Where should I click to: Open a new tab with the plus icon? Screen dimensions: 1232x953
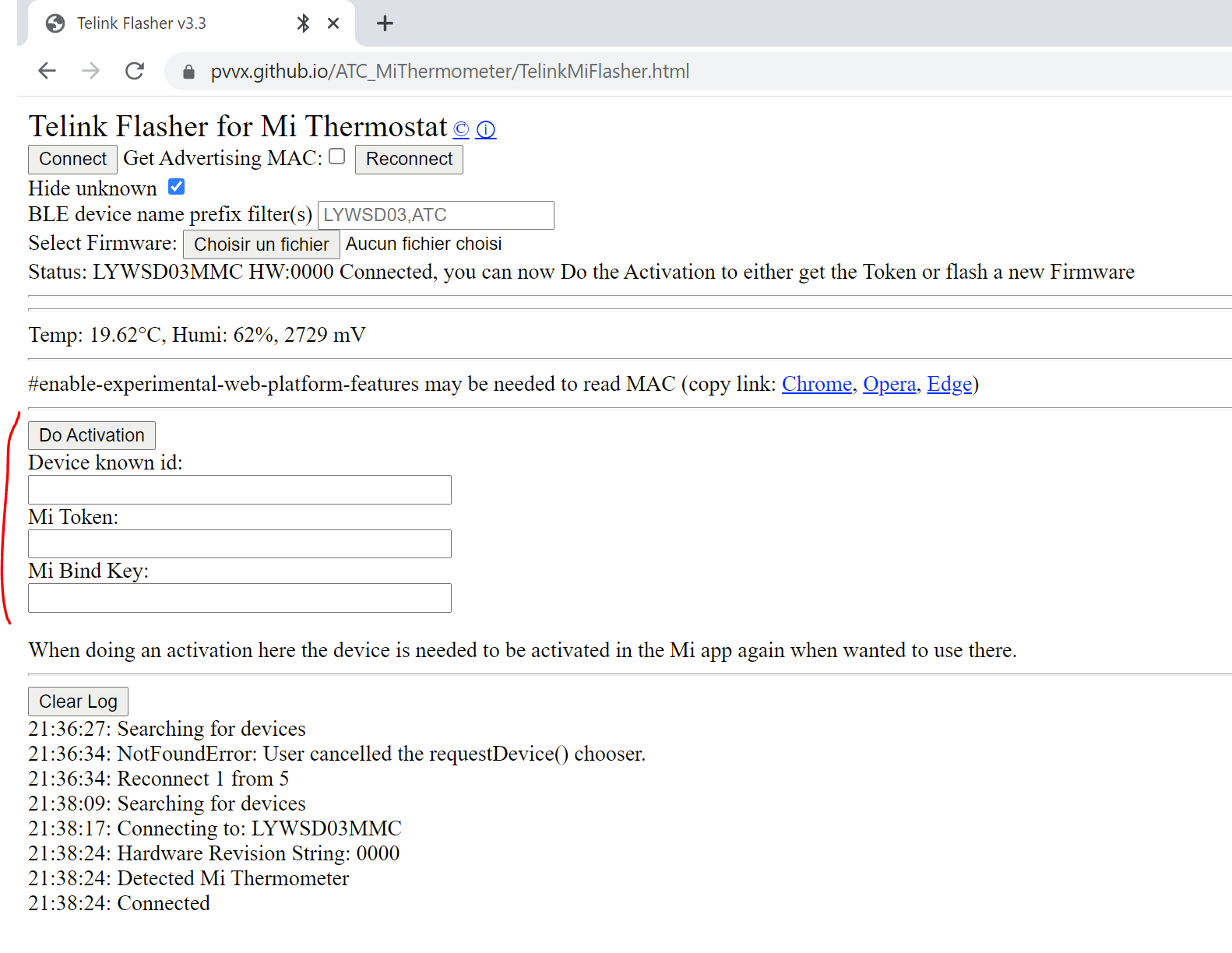(385, 23)
